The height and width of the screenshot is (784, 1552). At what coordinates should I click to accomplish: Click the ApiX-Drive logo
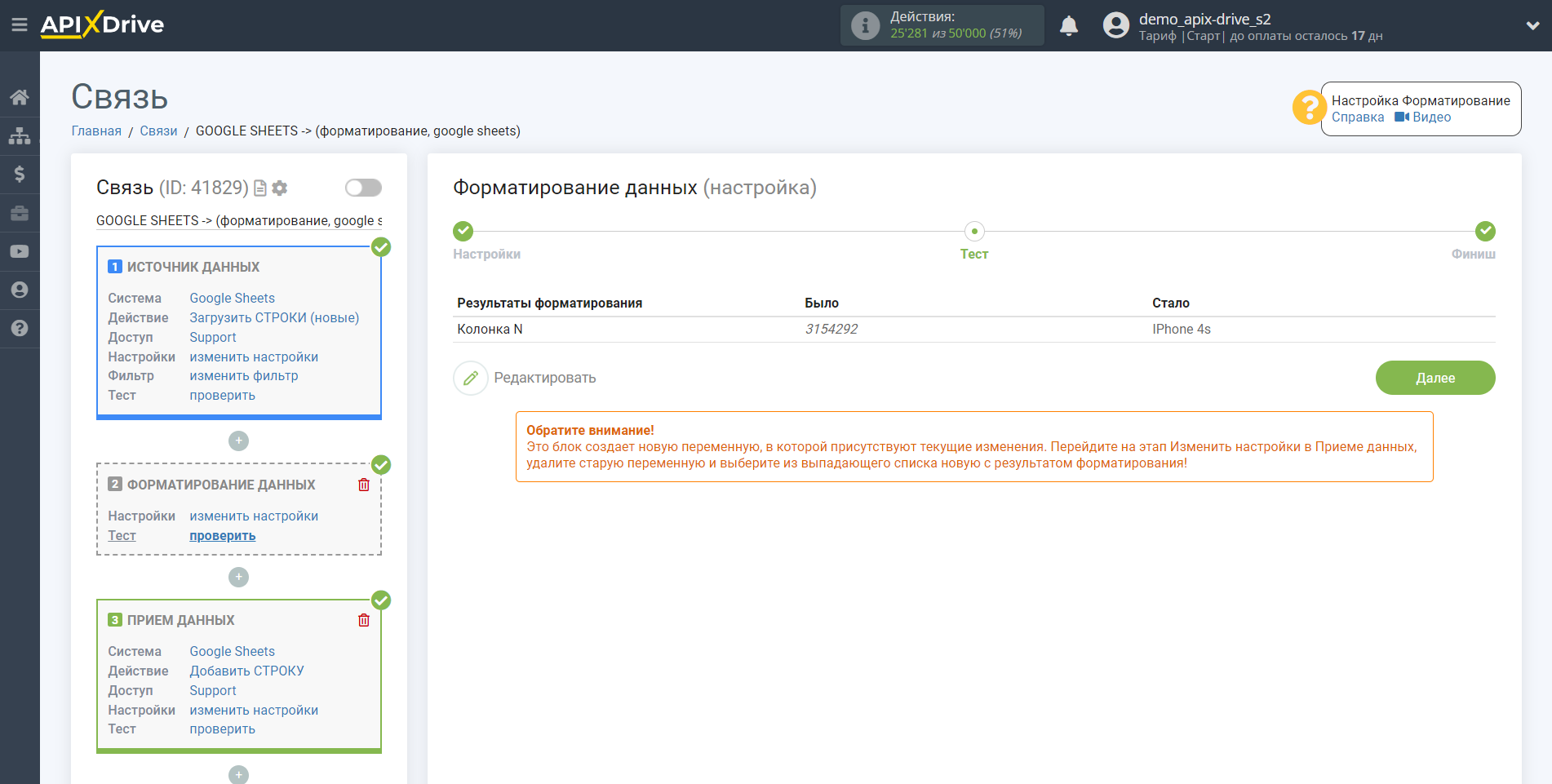click(103, 24)
